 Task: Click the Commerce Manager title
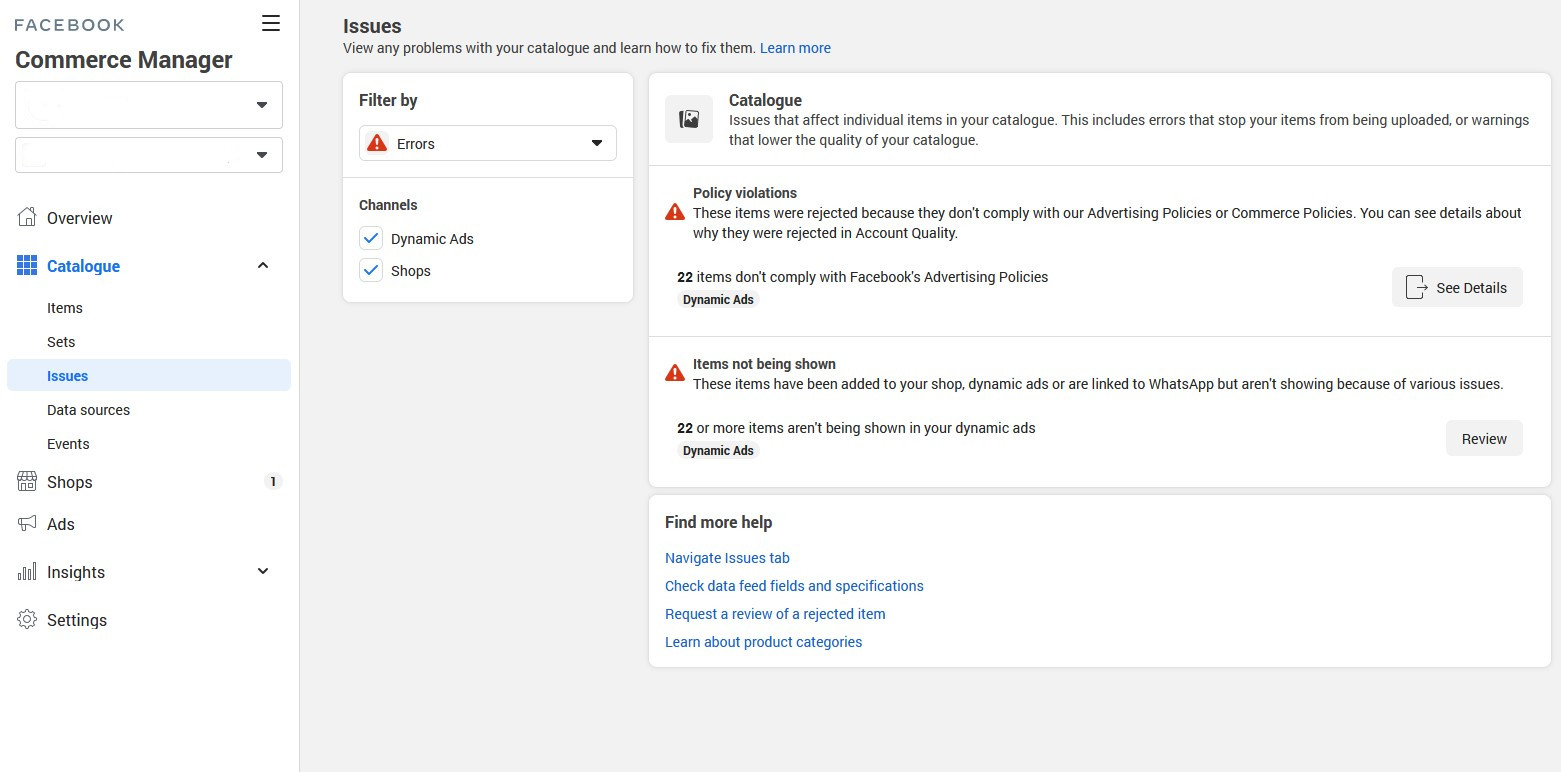[124, 60]
